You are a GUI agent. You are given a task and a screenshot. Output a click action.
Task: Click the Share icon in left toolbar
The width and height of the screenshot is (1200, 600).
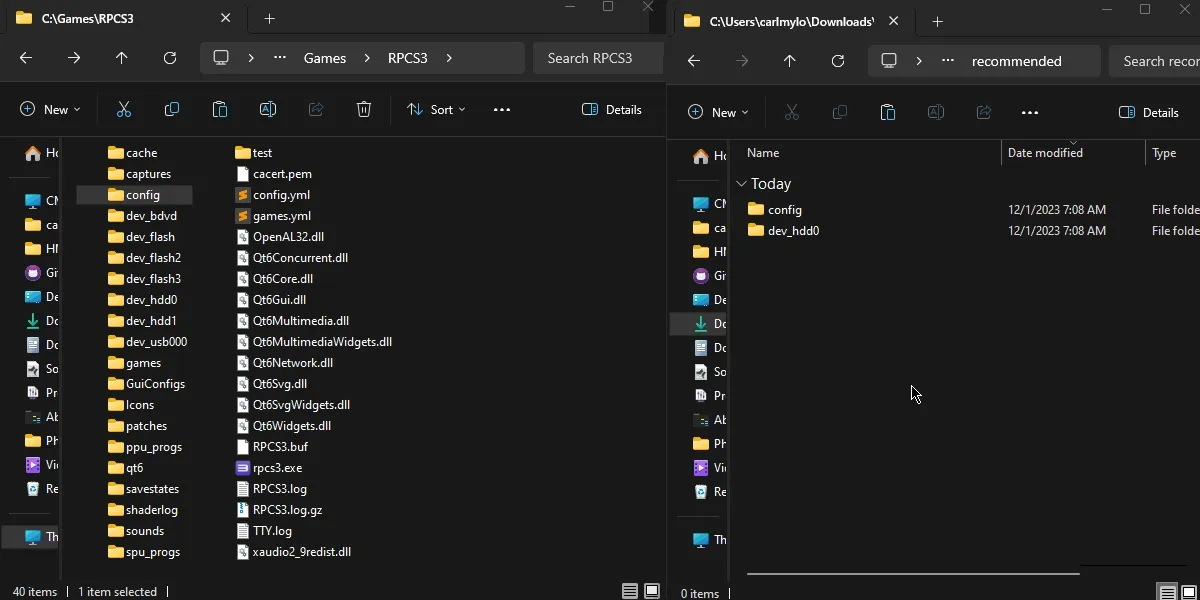tap(315, 109)
